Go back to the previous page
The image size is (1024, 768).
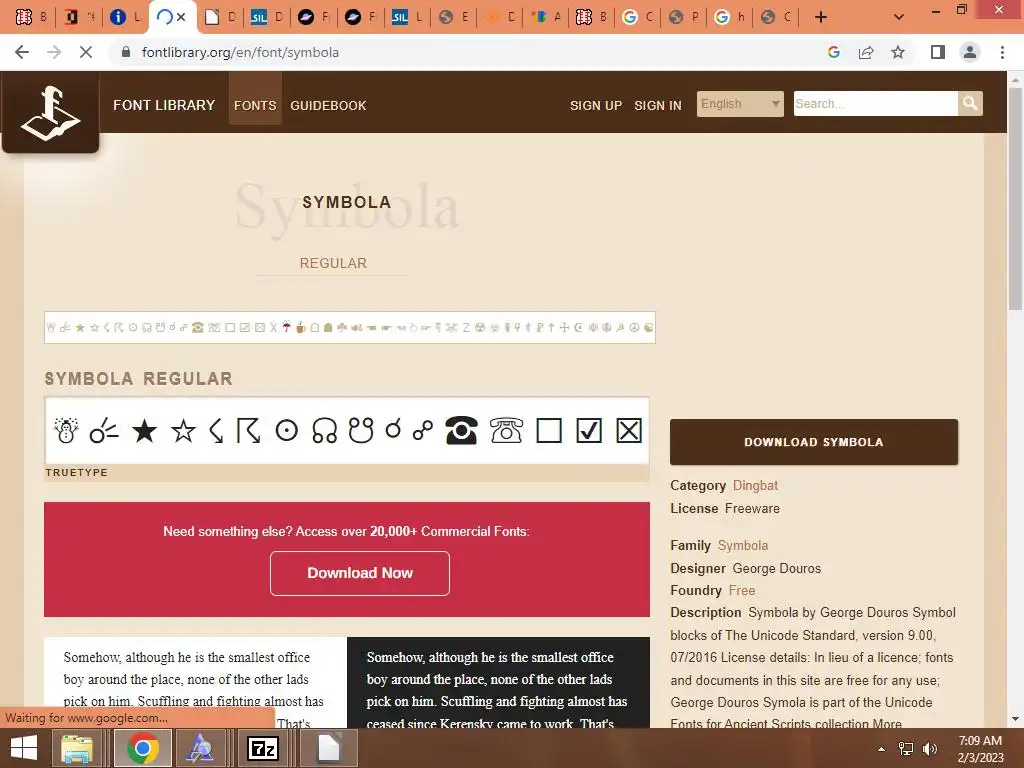(x=22, y=52)
